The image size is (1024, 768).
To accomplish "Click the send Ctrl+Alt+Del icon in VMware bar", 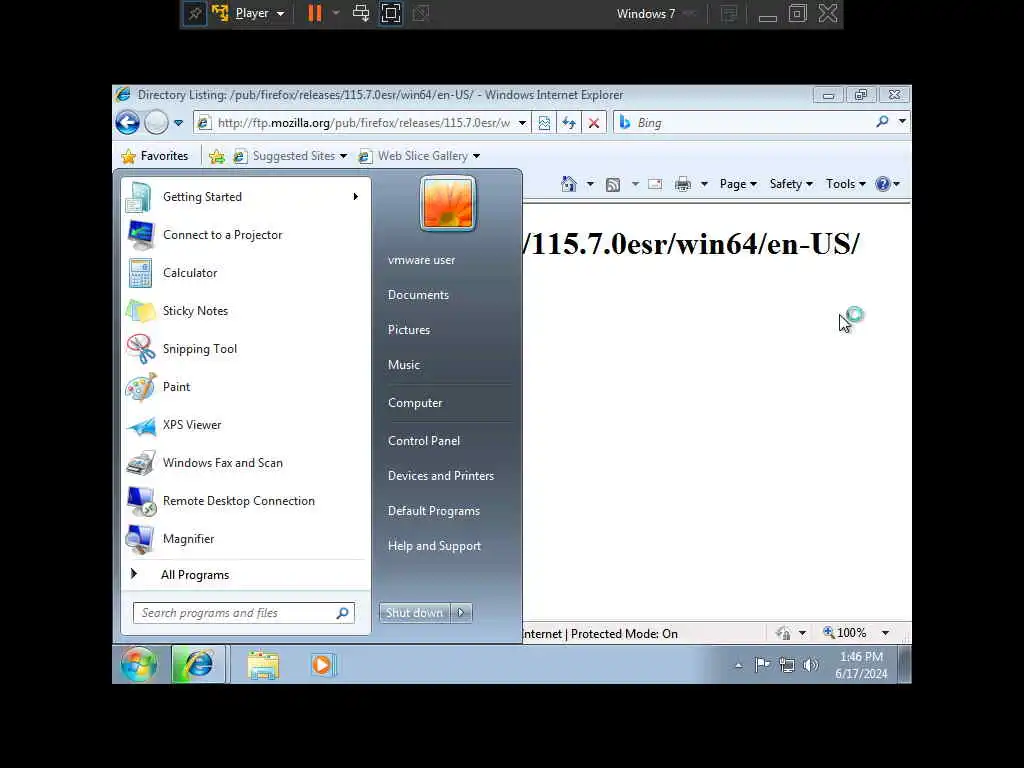I will coord(361,13).
